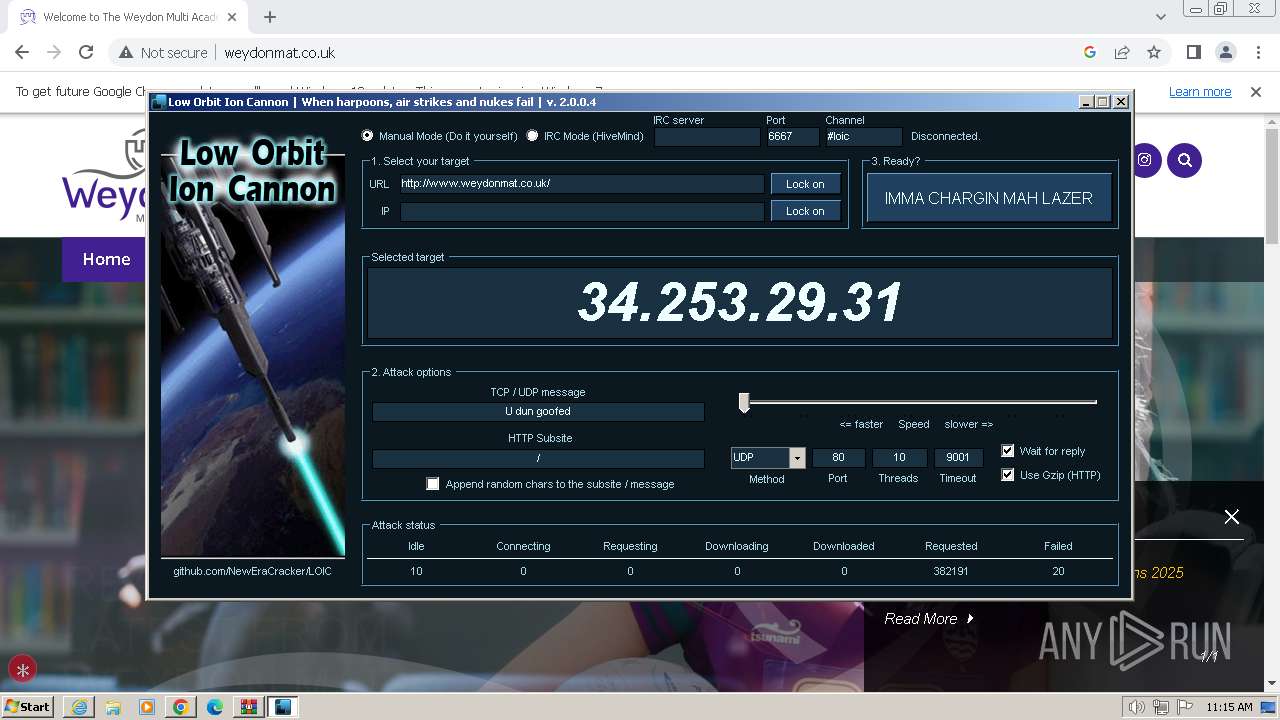Bookmark this page with the star icon
This screenshot has width=1280, height=720.
click(1154, 52)
